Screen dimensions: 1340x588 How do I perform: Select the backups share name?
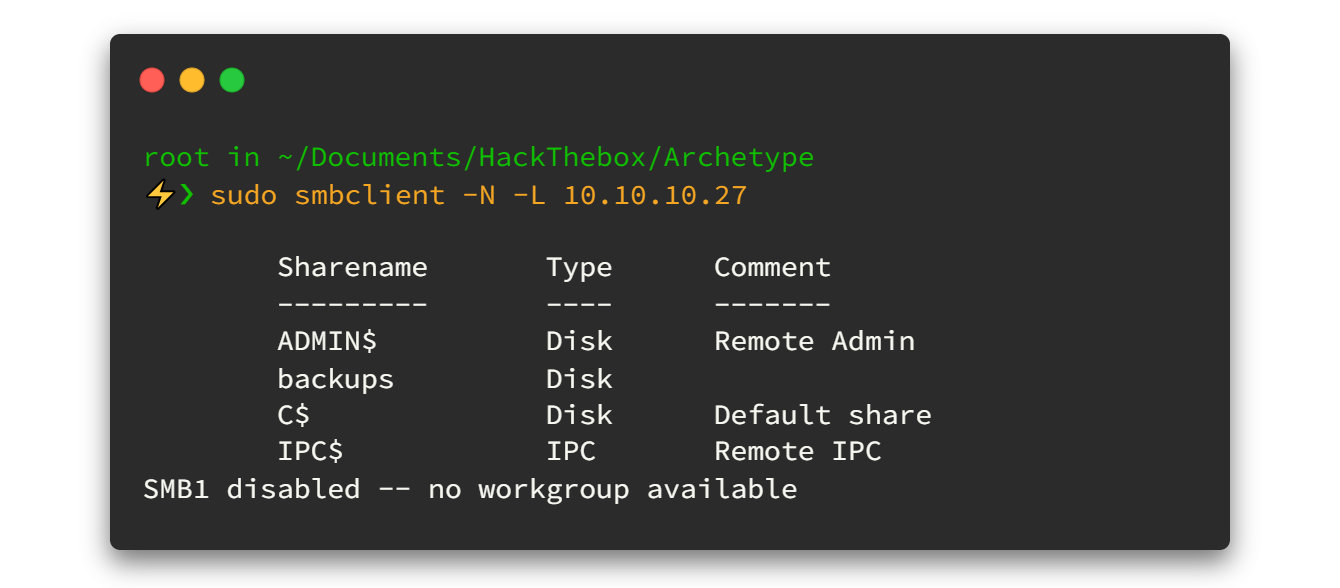(x=336, y=379)
